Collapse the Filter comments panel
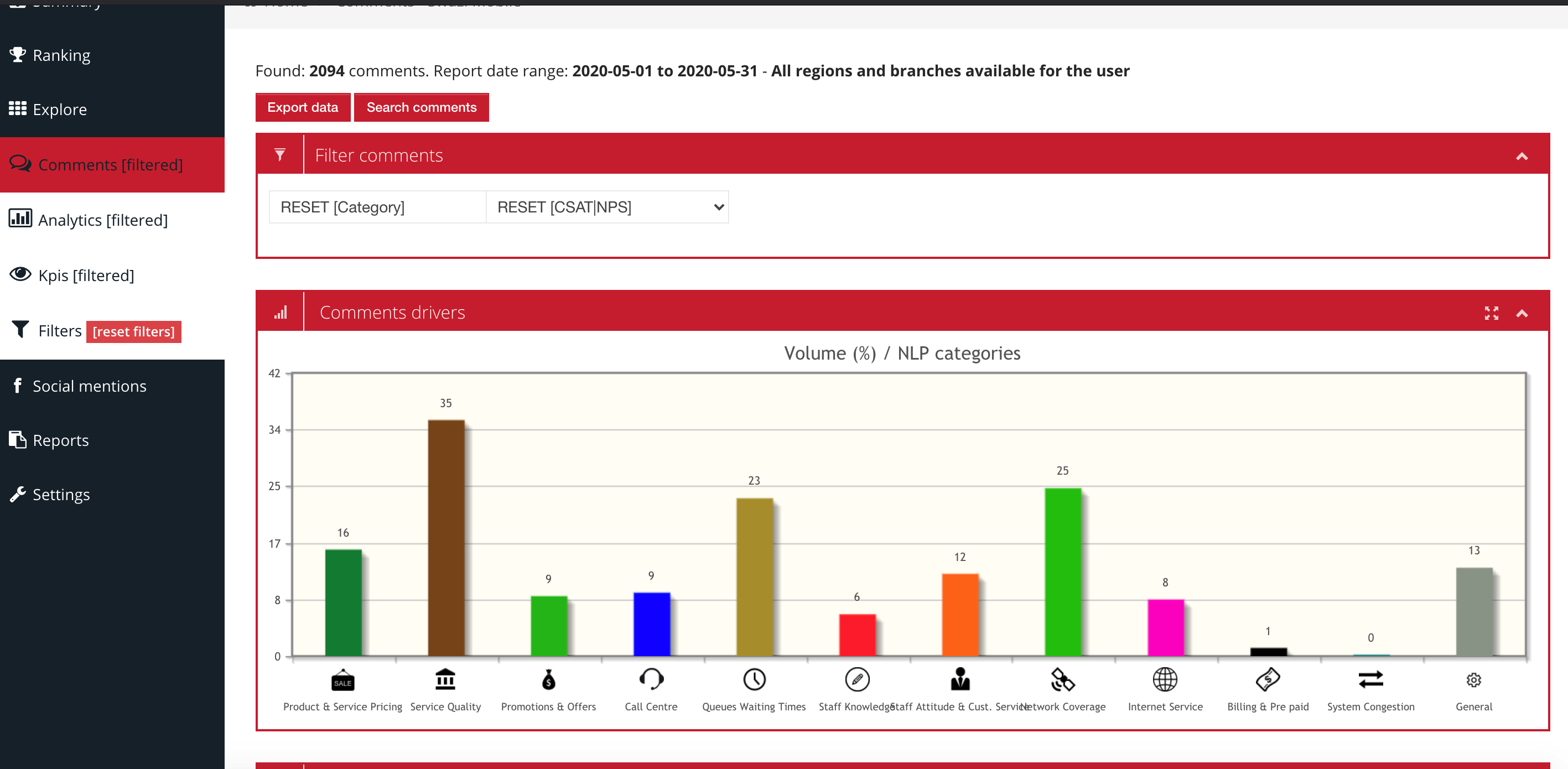 click(1522, 156)
